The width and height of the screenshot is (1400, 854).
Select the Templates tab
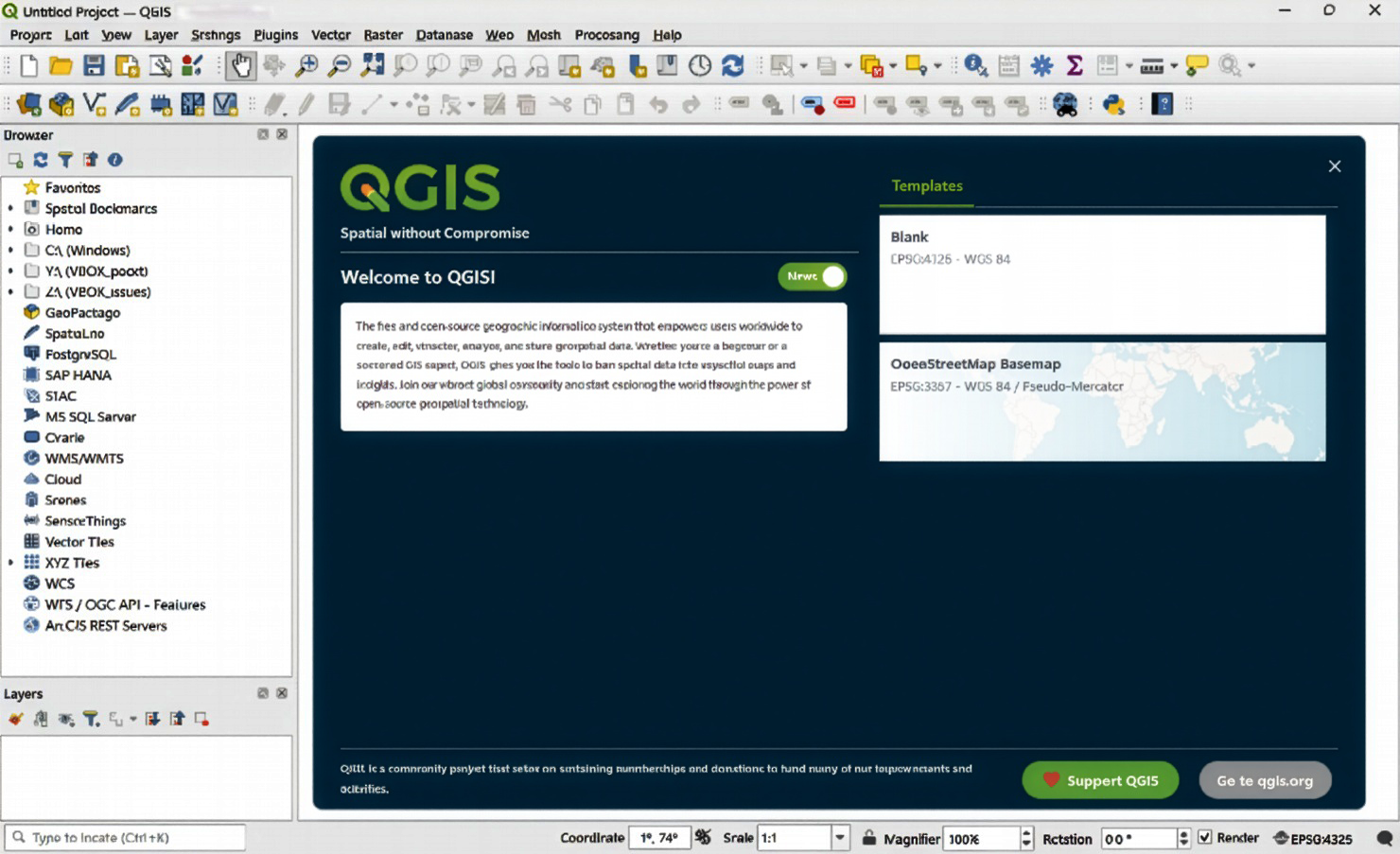(927, 186)
